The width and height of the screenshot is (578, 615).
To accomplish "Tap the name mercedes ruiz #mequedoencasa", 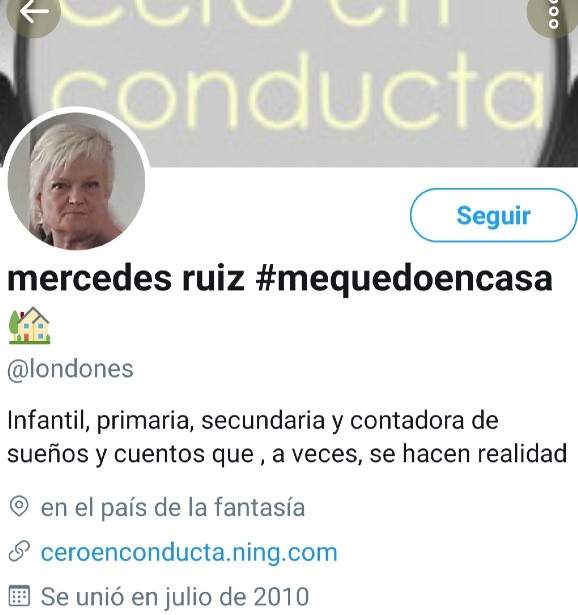I will (x=280, y=280).
